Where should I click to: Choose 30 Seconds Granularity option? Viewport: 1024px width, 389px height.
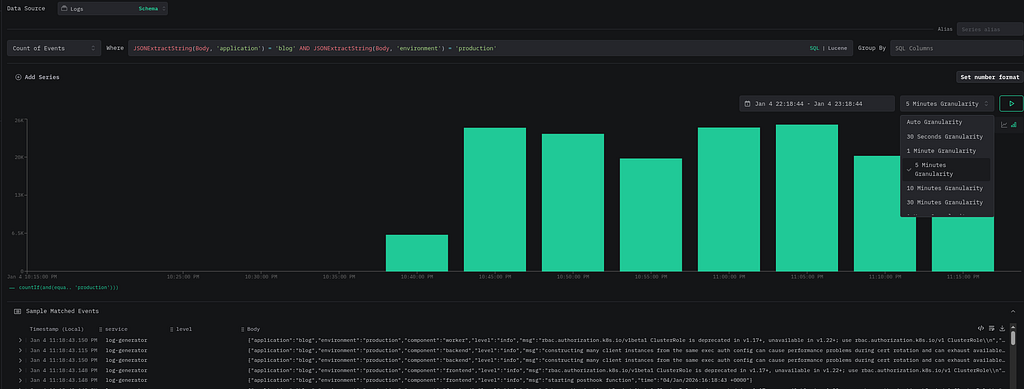(947, 137)
